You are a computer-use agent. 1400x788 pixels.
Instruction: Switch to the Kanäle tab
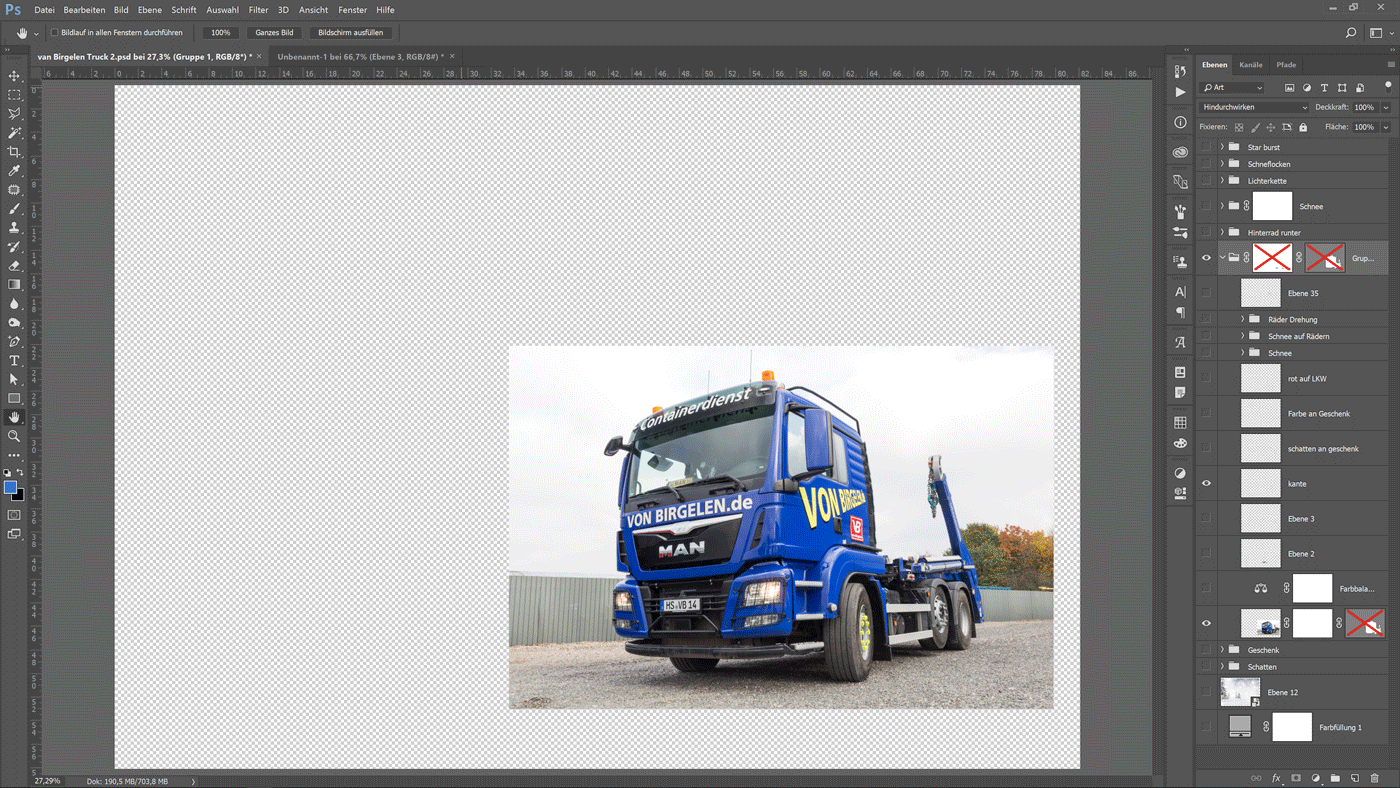click(1251, 65)
